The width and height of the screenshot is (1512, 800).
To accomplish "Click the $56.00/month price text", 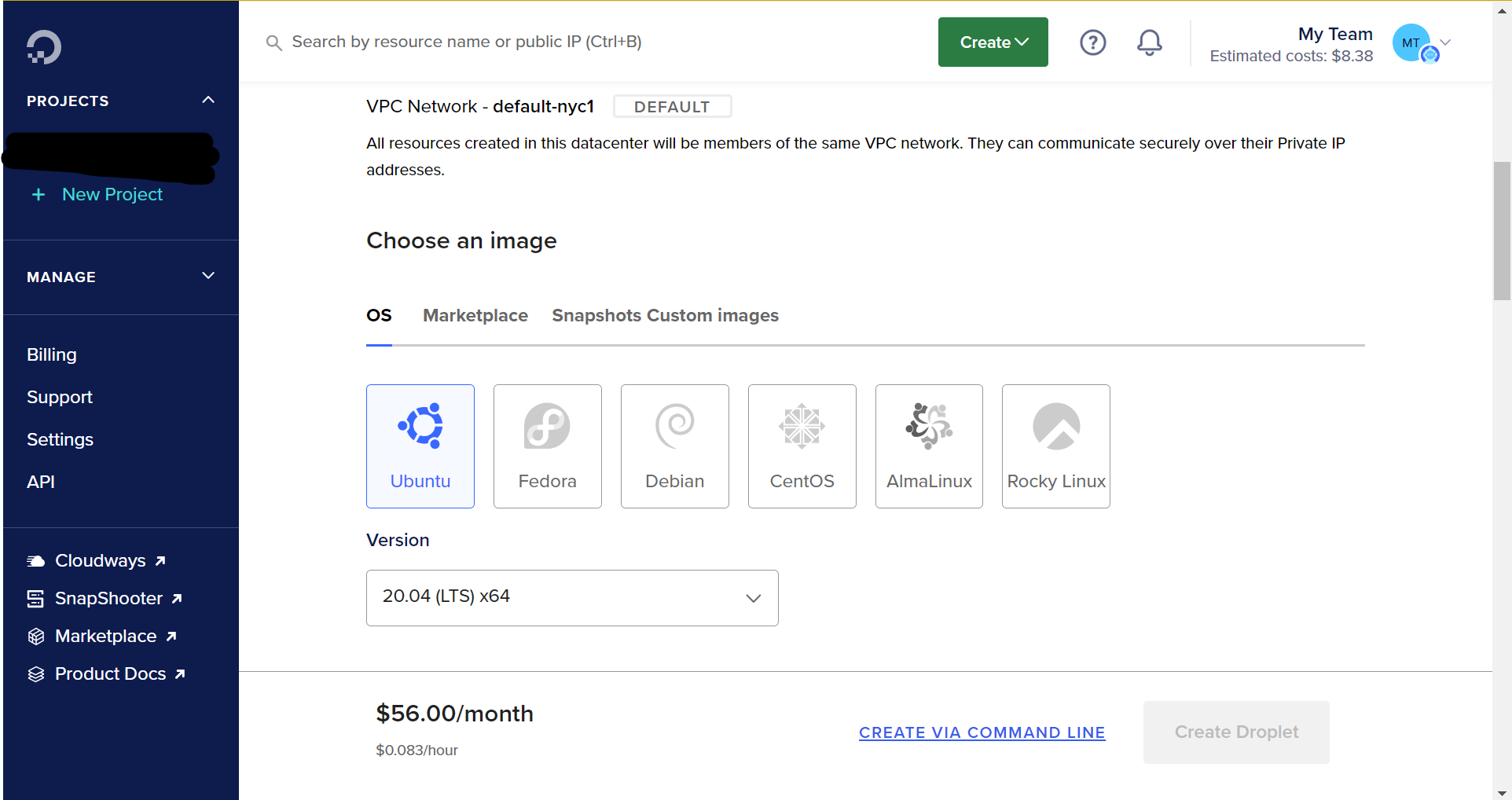I will pyautogui.click(x=454, y=714).
